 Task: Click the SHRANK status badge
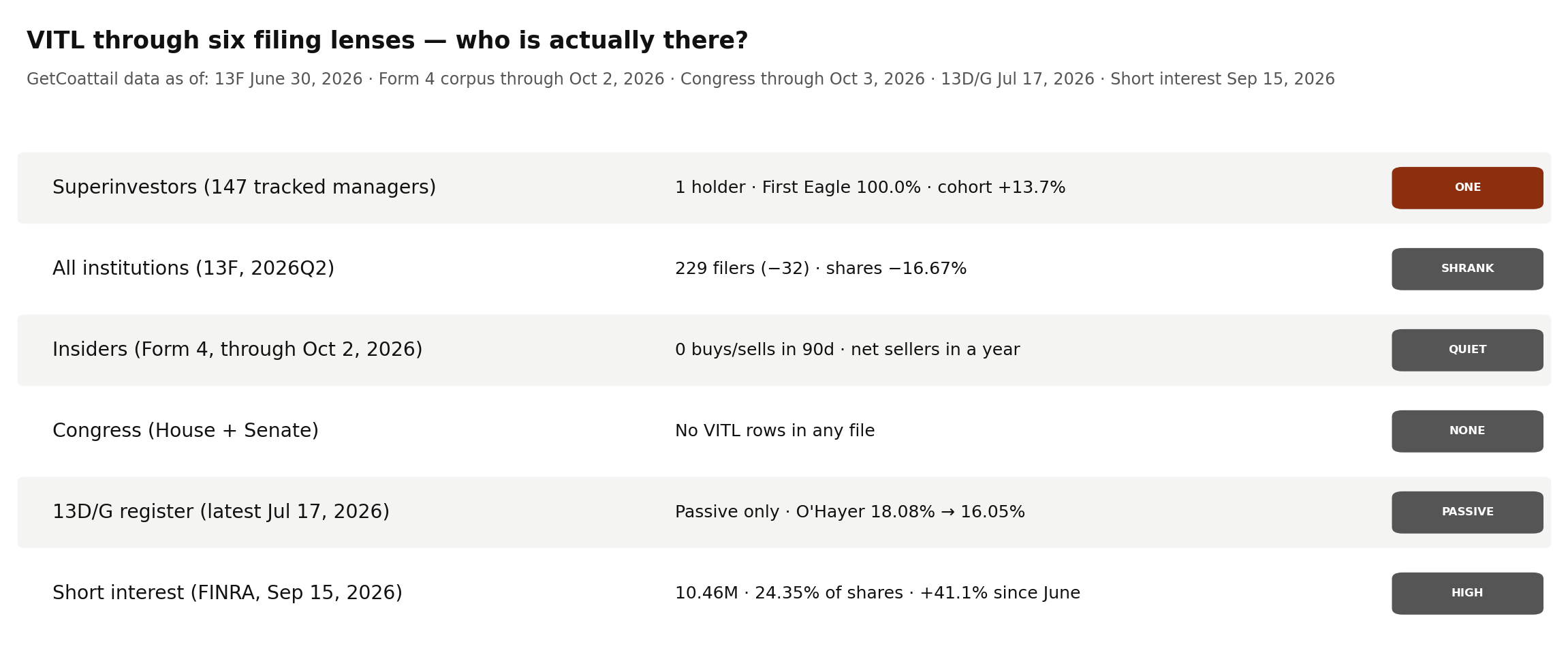point(1467,269)
